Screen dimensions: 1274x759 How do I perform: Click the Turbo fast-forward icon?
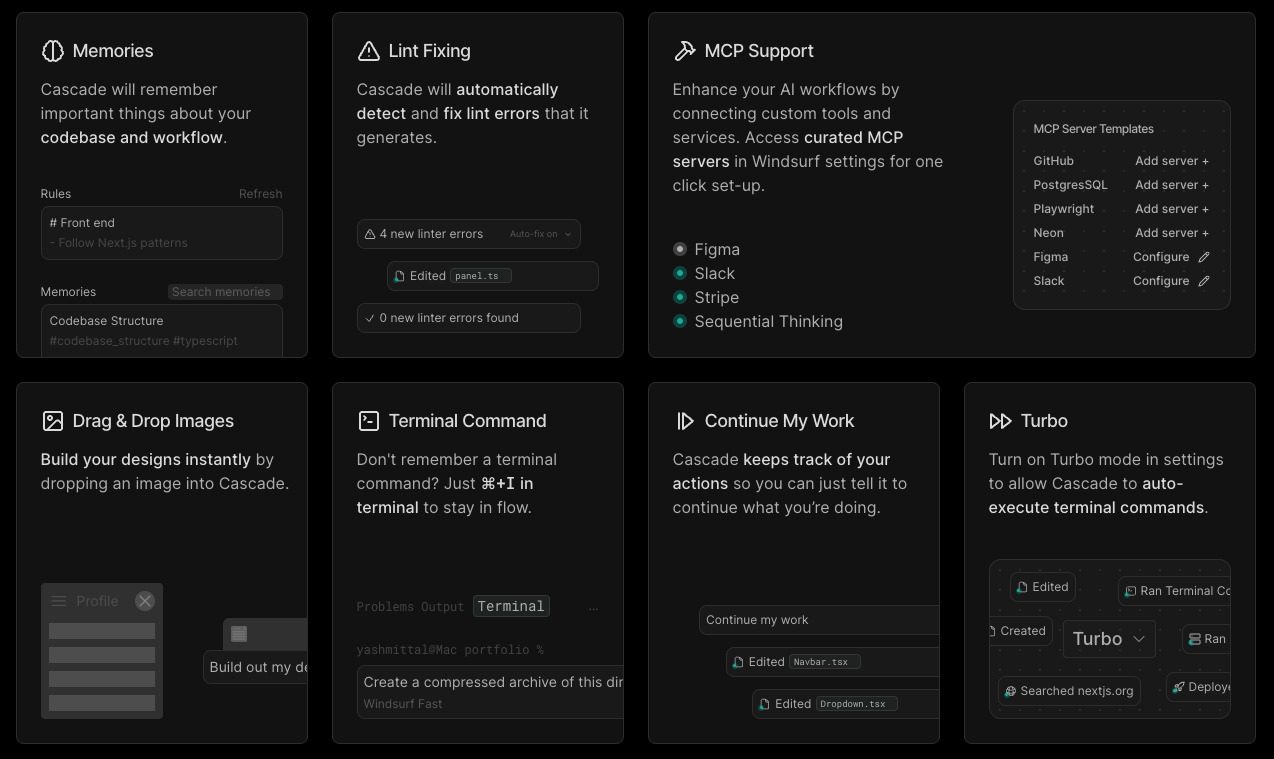tap(1000, 421)
